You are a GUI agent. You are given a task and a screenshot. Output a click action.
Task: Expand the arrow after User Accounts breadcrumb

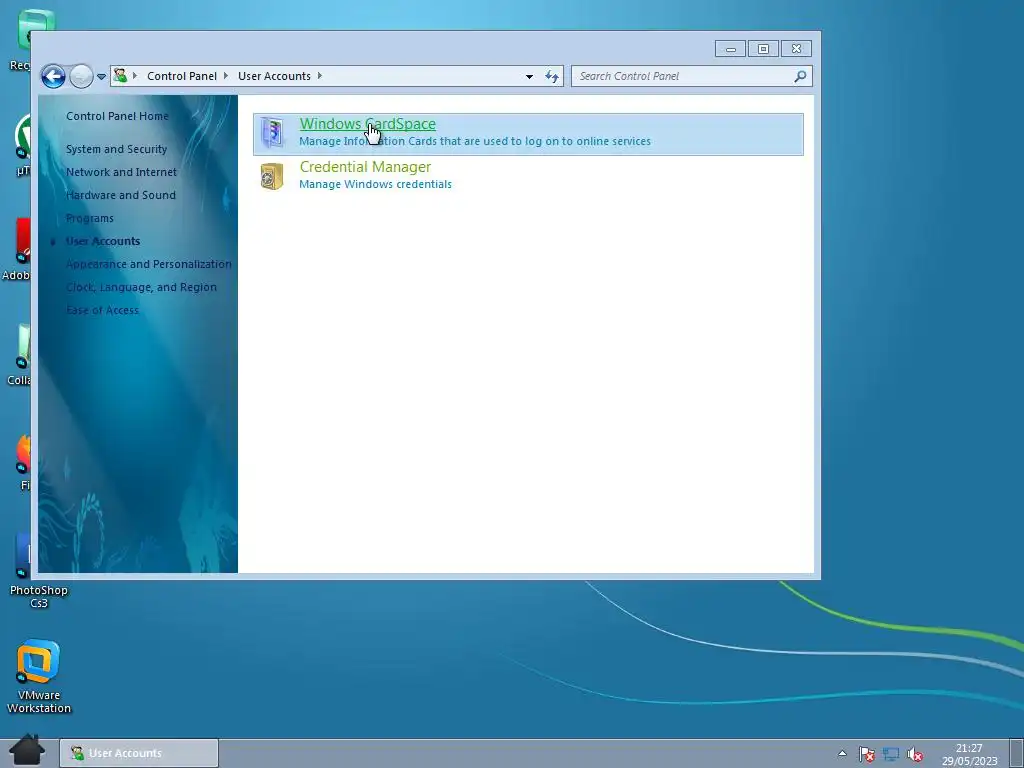tap(320, 76)
